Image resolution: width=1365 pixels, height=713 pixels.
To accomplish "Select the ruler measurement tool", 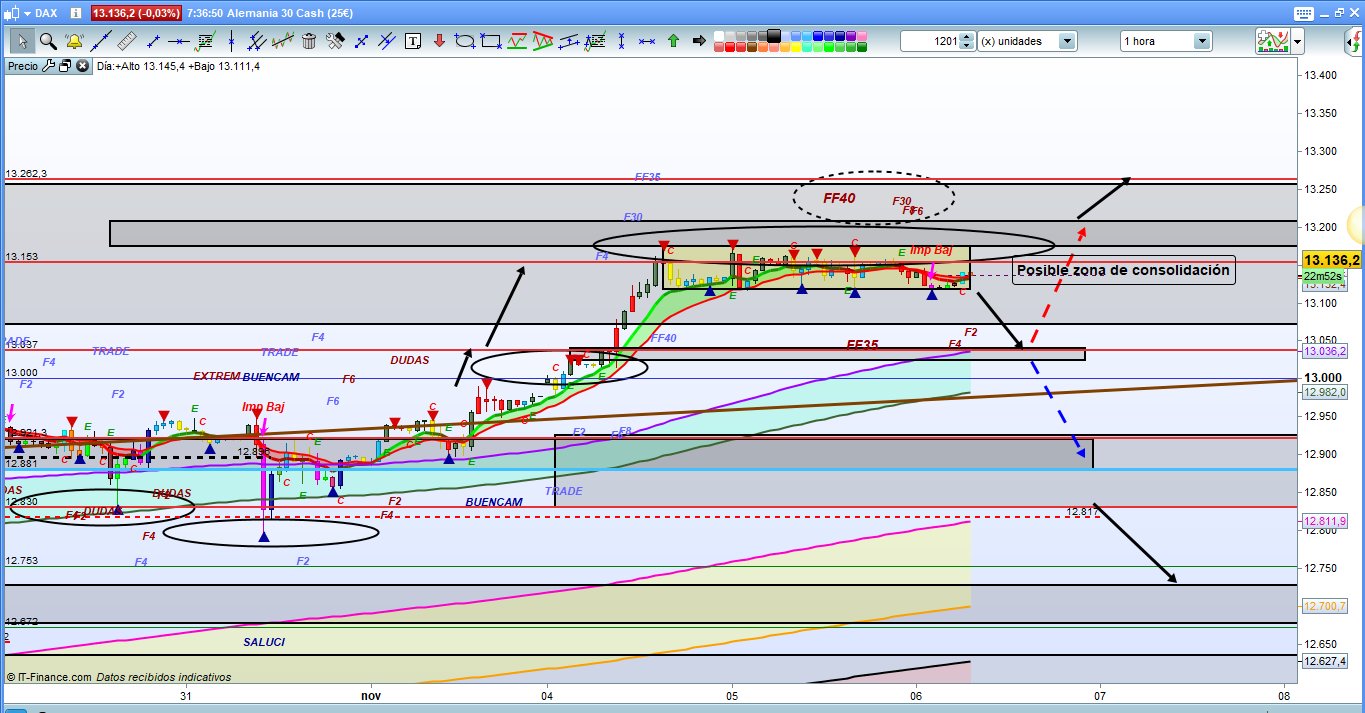I will (x=126, y=41).
